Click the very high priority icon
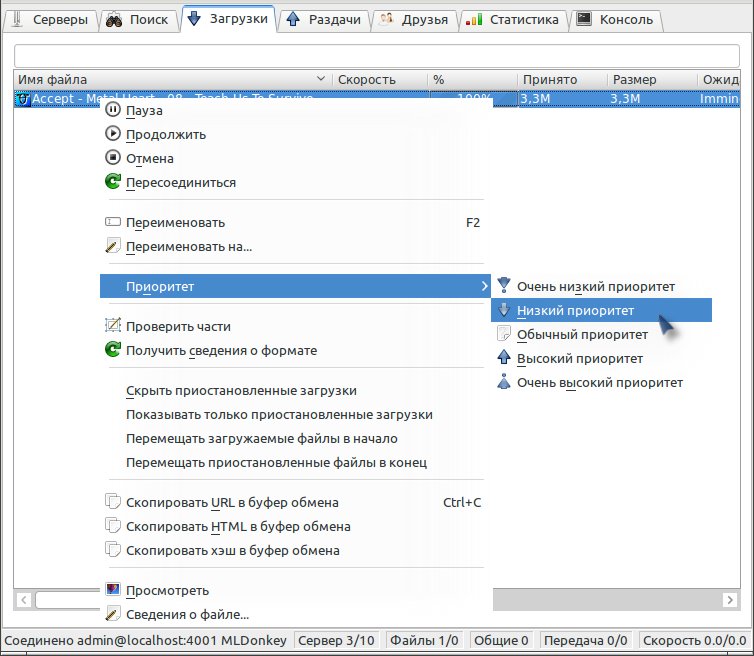Image resolution: width=754 pixels, height=656 pixels. coord(503,381)
